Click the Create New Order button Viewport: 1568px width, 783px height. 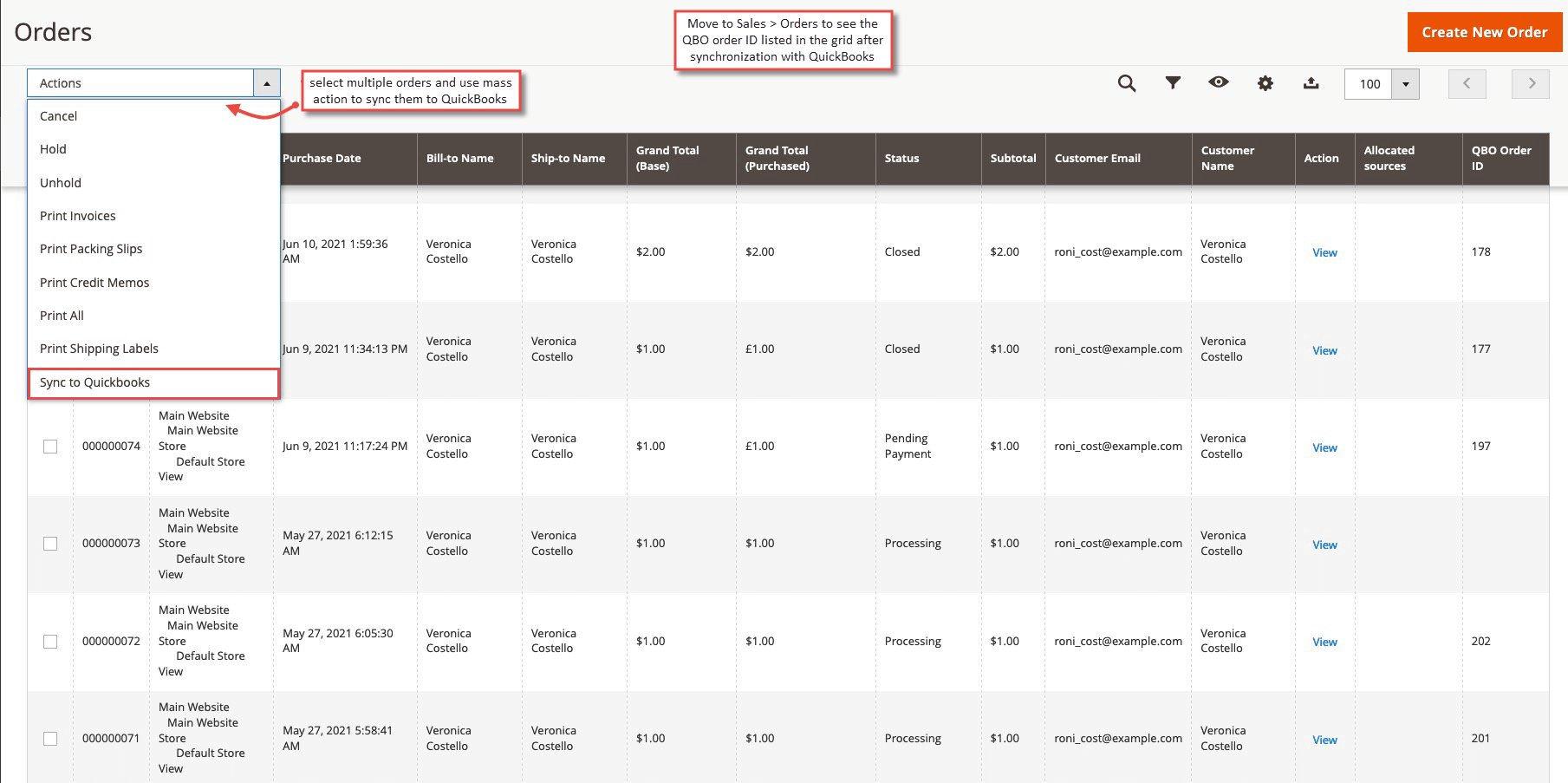coord(1484,32)
